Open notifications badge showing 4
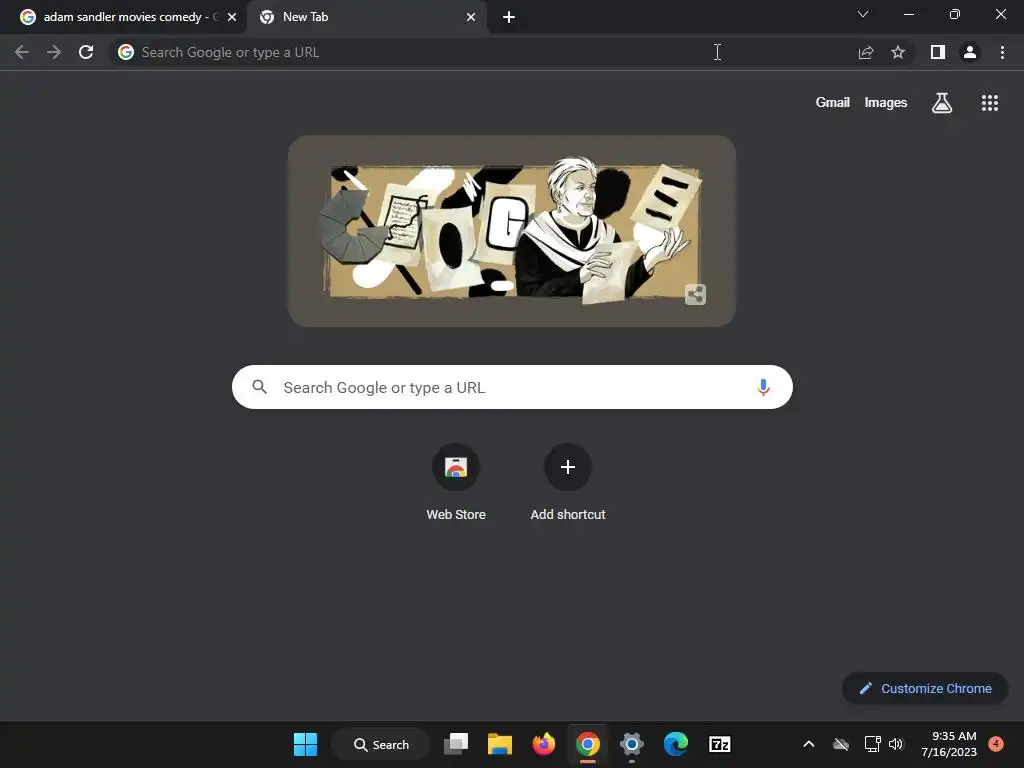 tap(996, 744)
